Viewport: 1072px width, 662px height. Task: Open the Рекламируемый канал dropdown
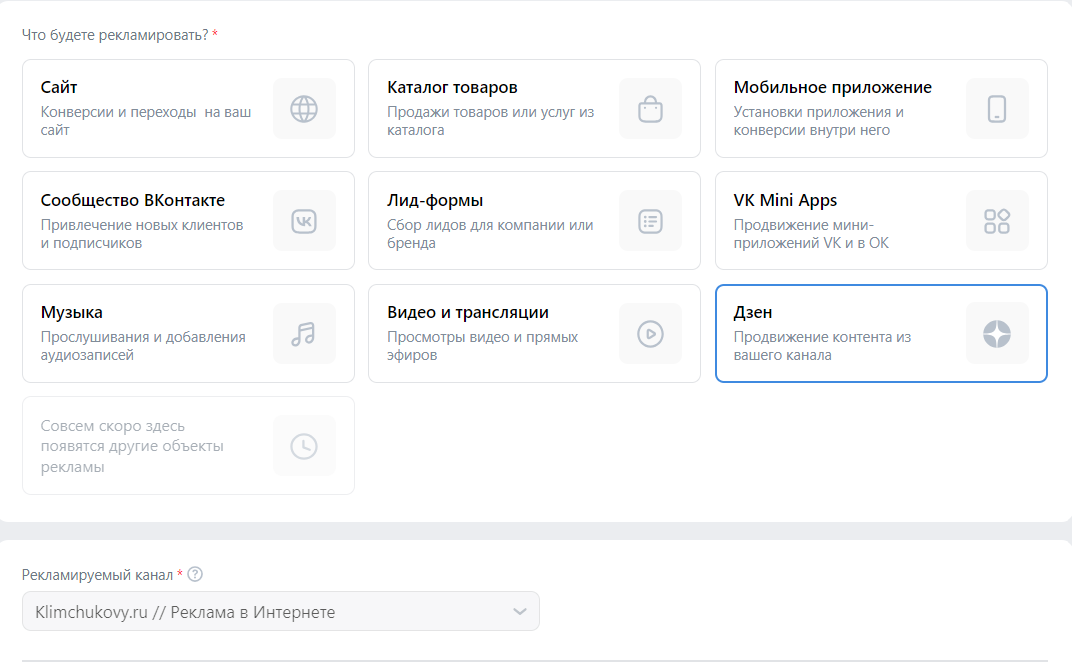tap(281, 611)
